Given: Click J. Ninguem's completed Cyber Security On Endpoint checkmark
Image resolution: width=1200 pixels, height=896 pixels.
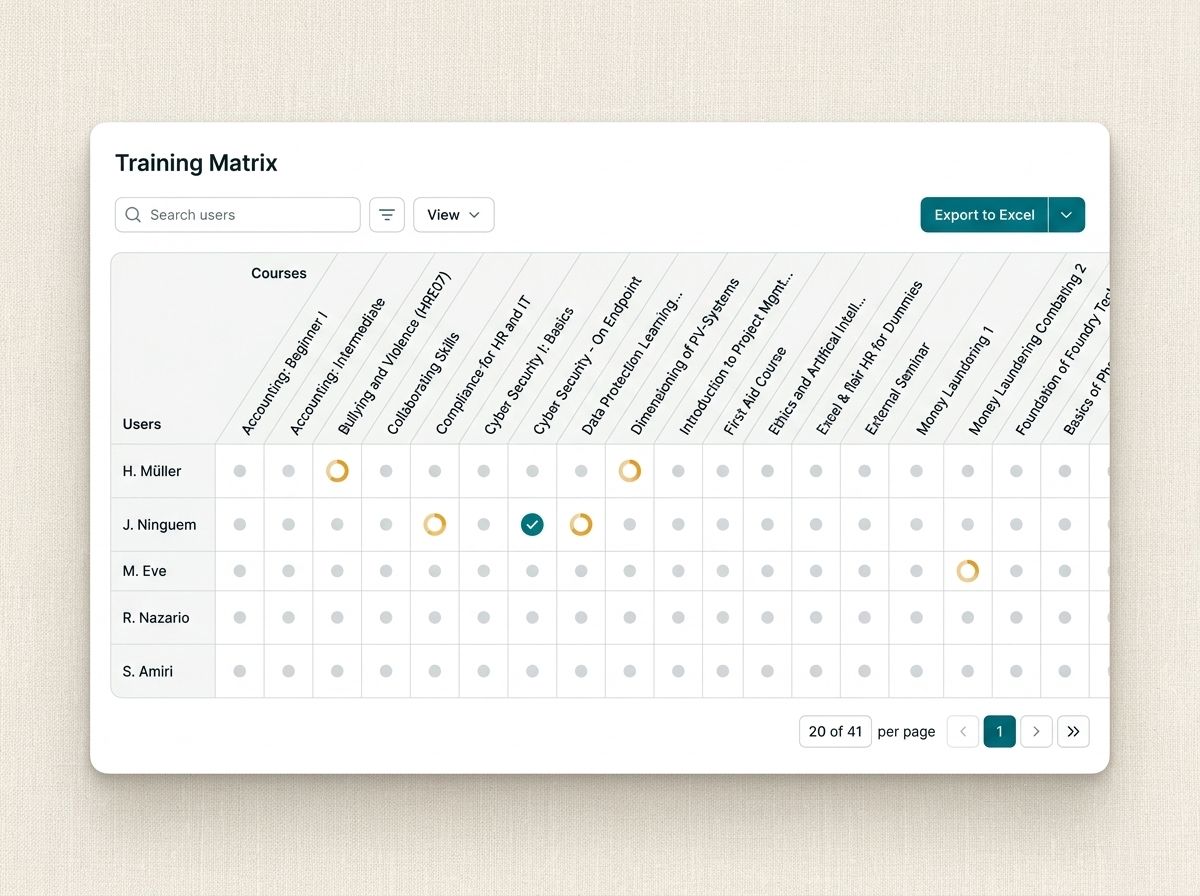Looking at the screenshot, I should pos(532,524).
